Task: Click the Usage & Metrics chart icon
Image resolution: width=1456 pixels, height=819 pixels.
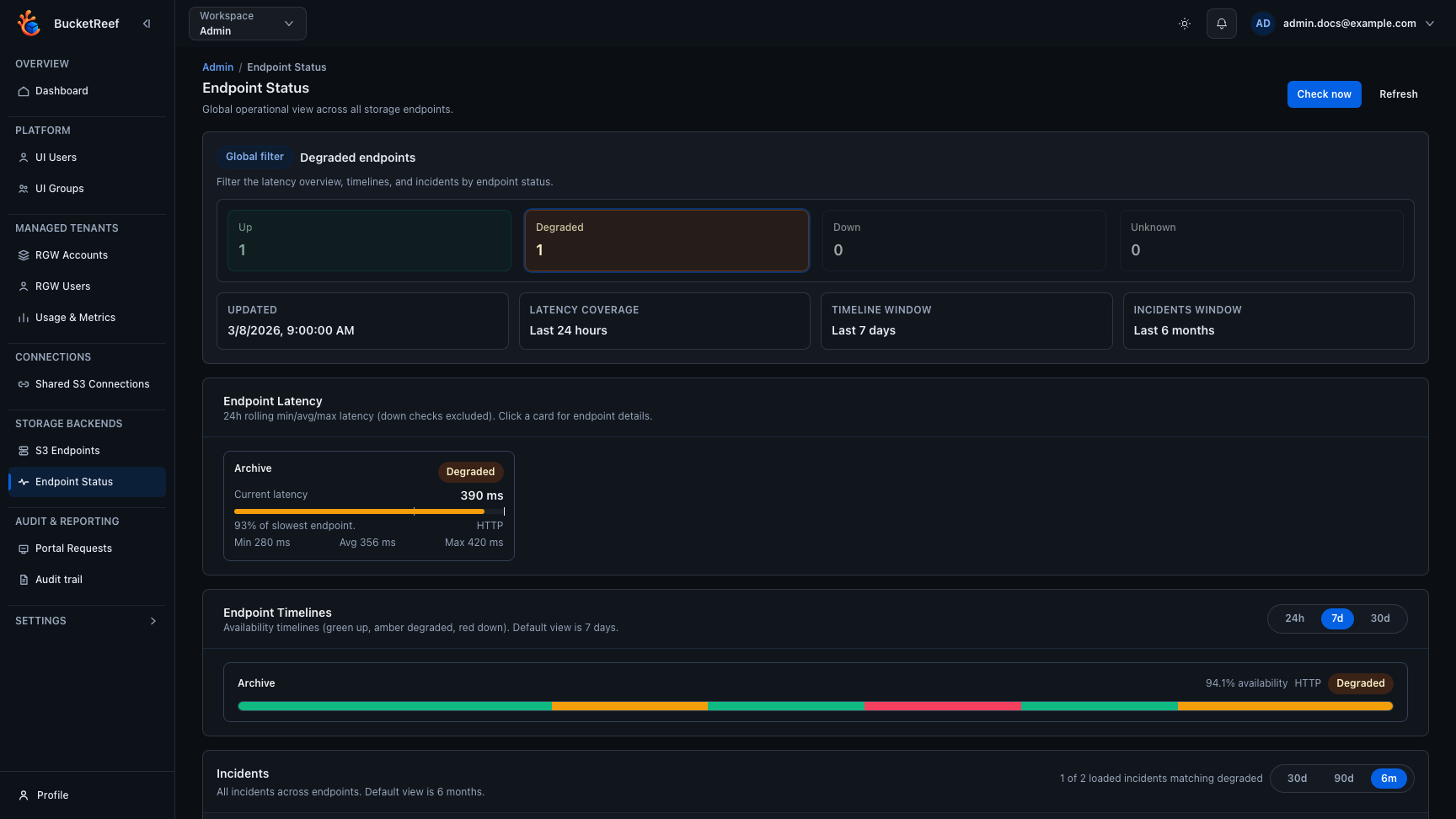Action: [x=24, y=318]
